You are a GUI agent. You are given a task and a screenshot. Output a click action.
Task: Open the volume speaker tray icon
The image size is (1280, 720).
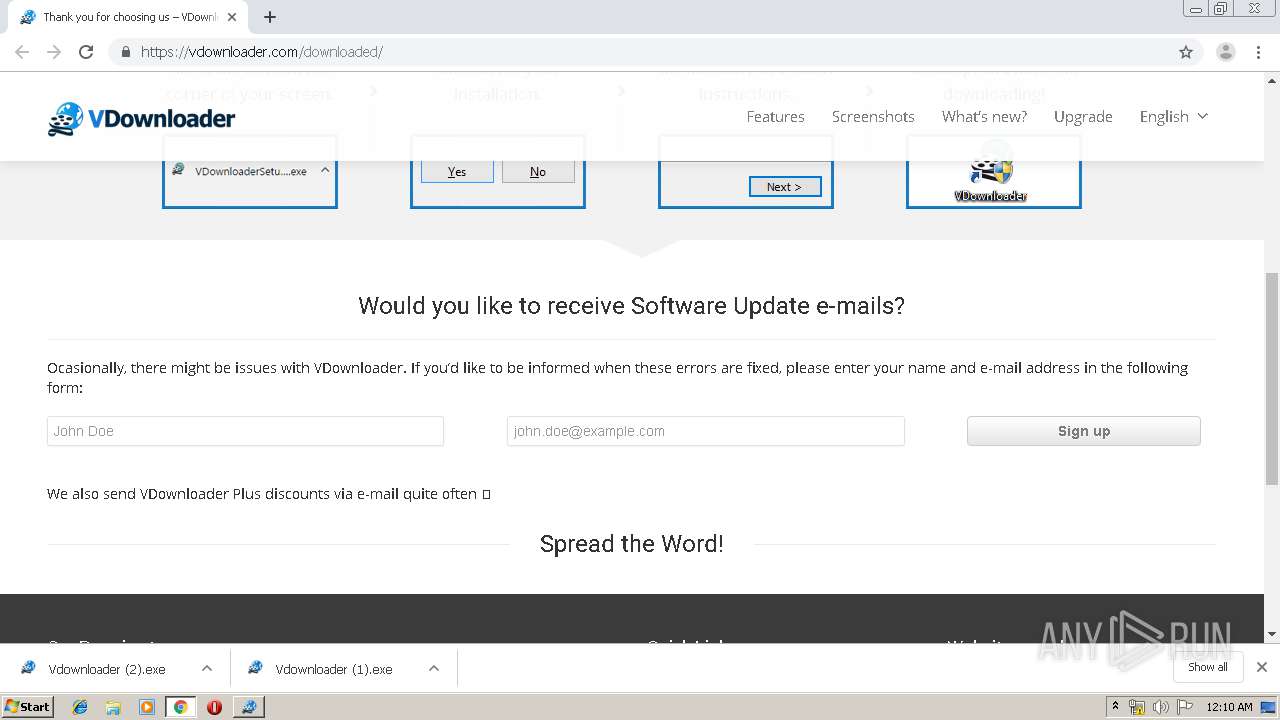tap(1161, 707)
